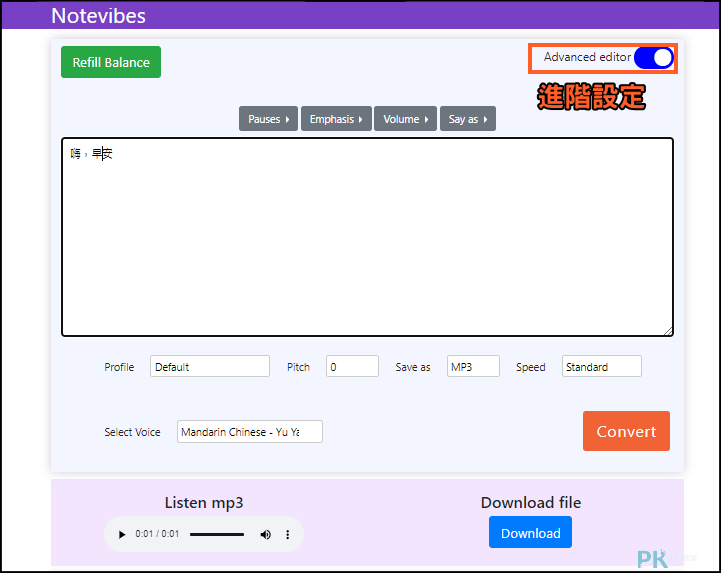Toggle the Advanced editor switch
This screenshot has height=573, width=721.
653,58
